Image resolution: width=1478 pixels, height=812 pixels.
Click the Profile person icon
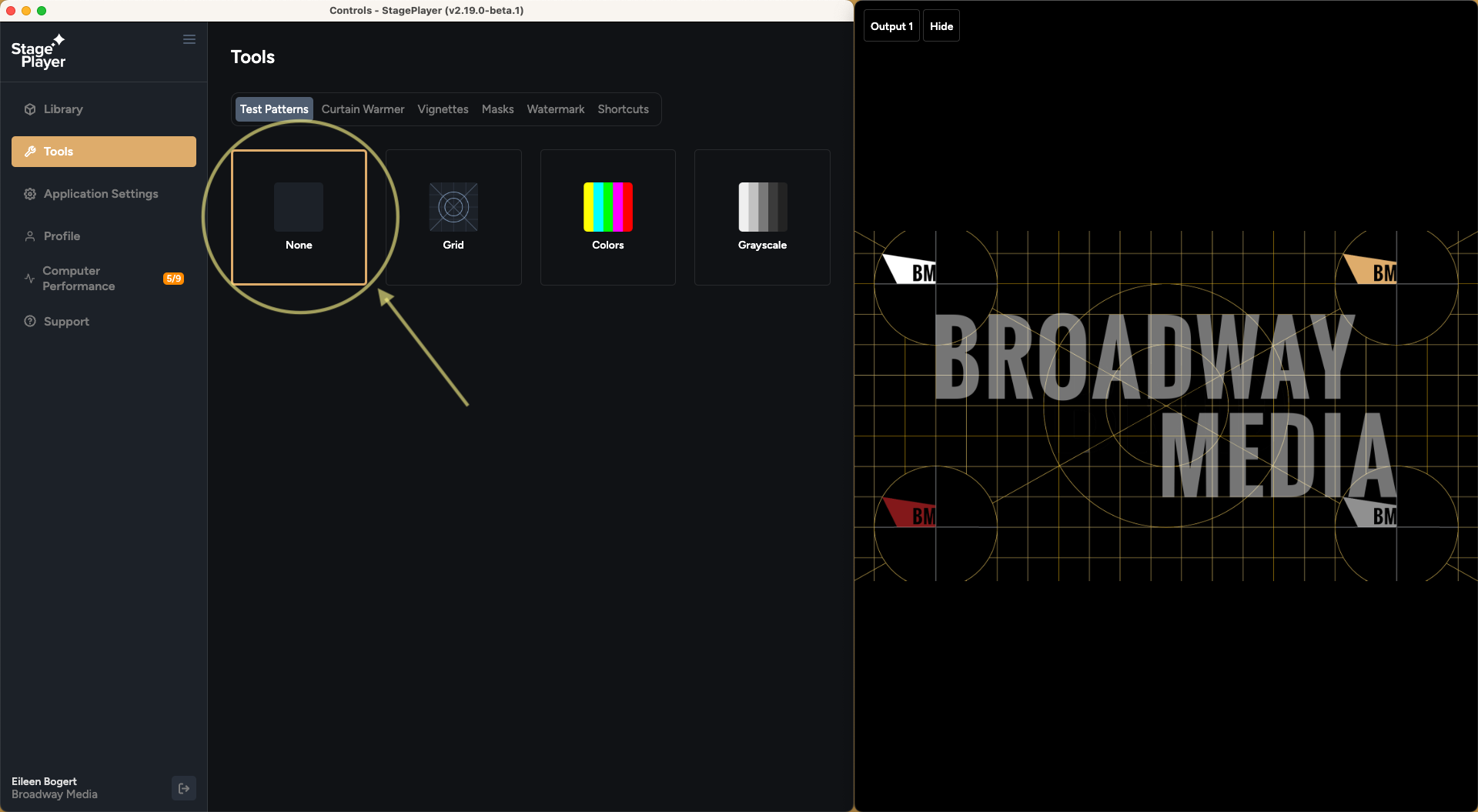click(x=30, y=236)
